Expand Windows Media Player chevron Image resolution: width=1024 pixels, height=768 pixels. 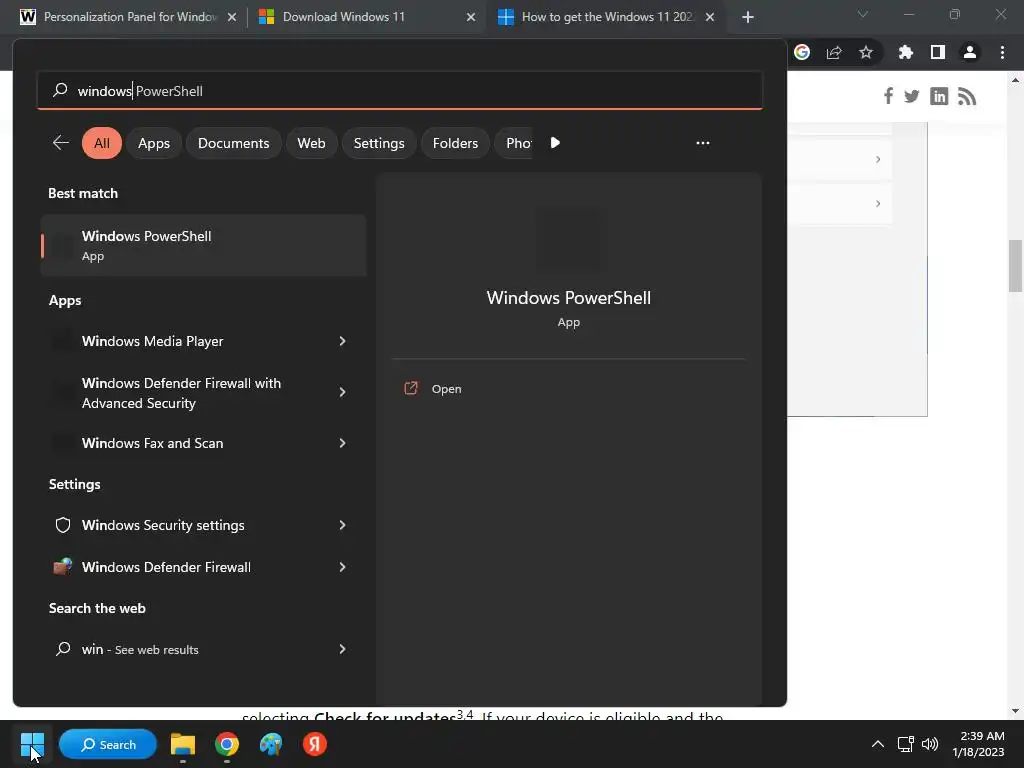(x=342, y=341)
